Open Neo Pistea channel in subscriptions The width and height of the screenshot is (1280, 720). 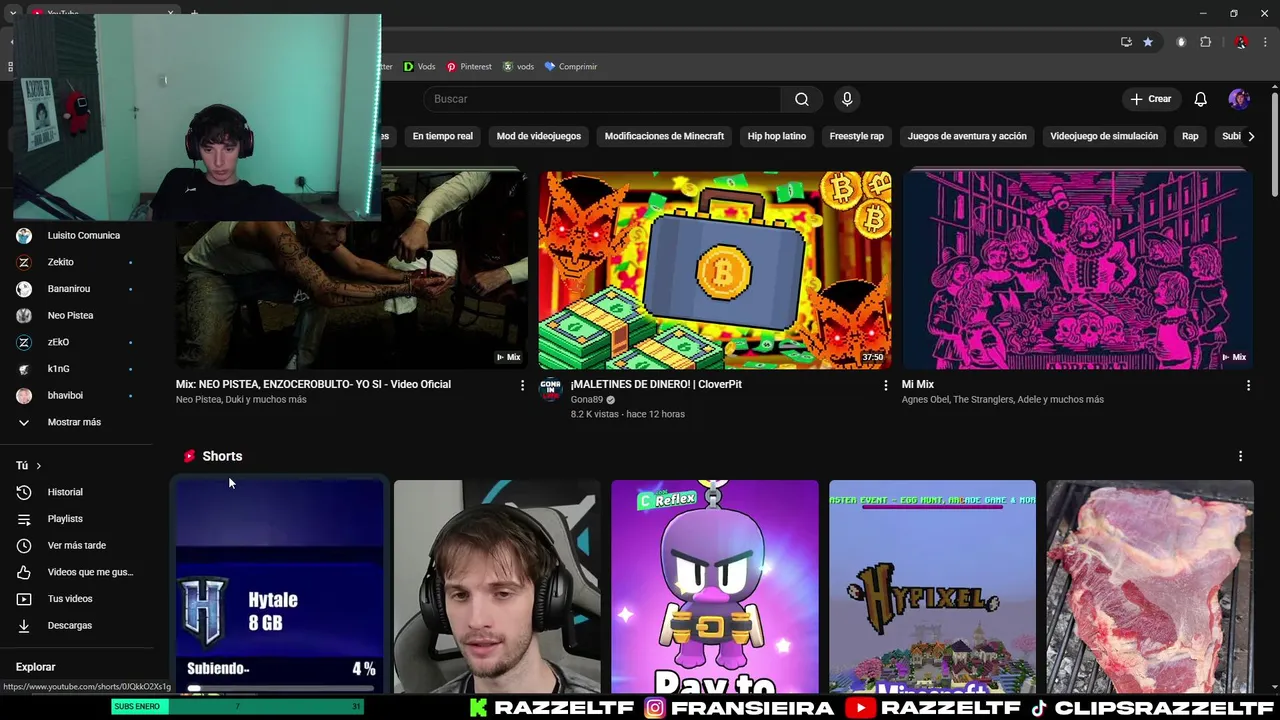click(x=77, y=316)
